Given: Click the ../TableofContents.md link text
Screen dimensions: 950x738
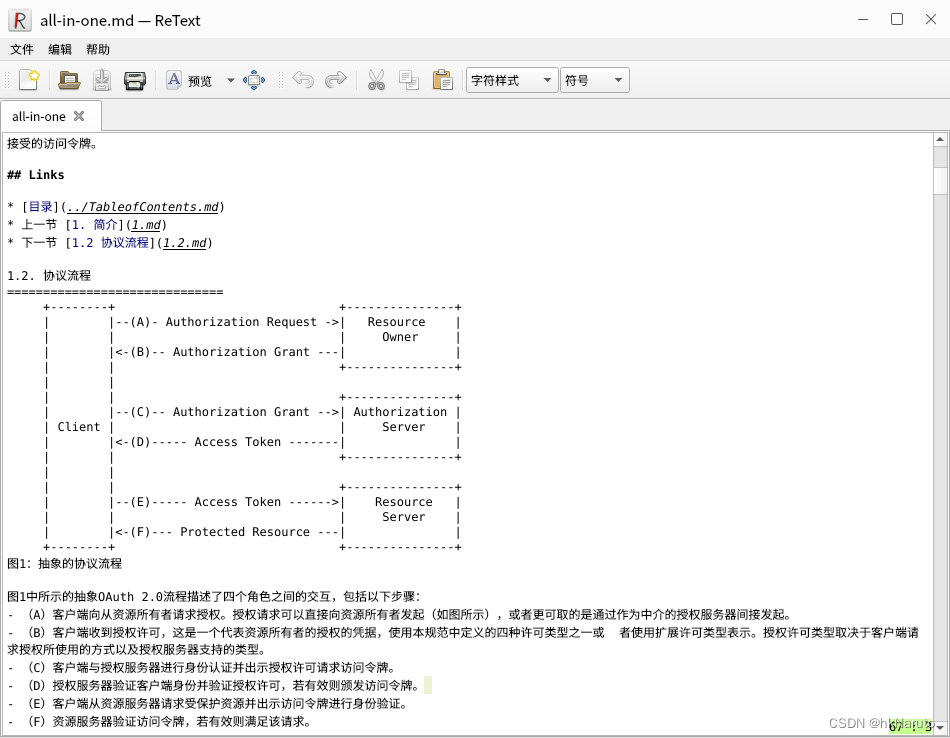Looking at the screenshot, I should point(142,207).
